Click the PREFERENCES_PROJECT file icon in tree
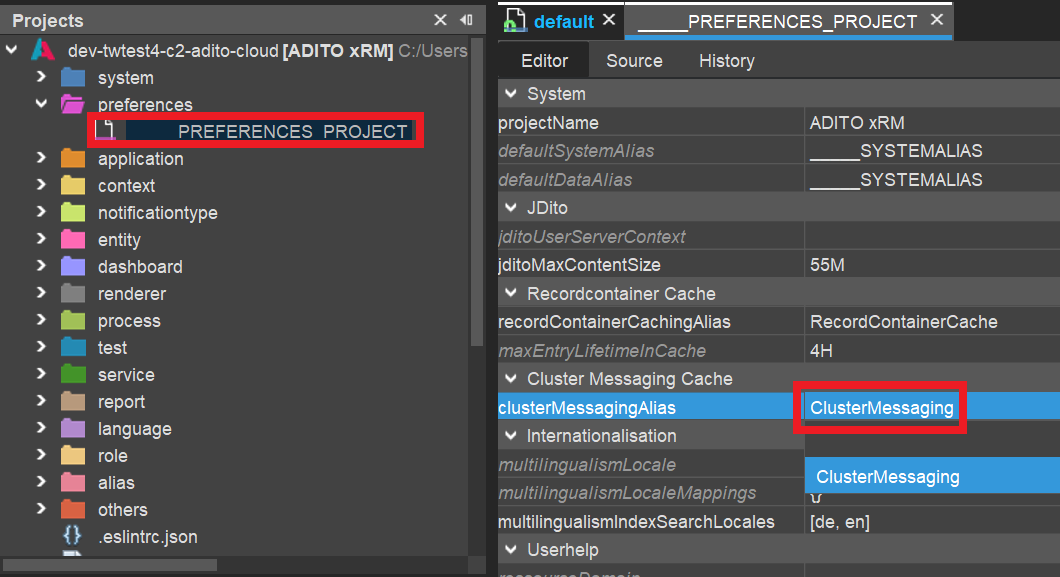1060x577 pixels. 105,131
